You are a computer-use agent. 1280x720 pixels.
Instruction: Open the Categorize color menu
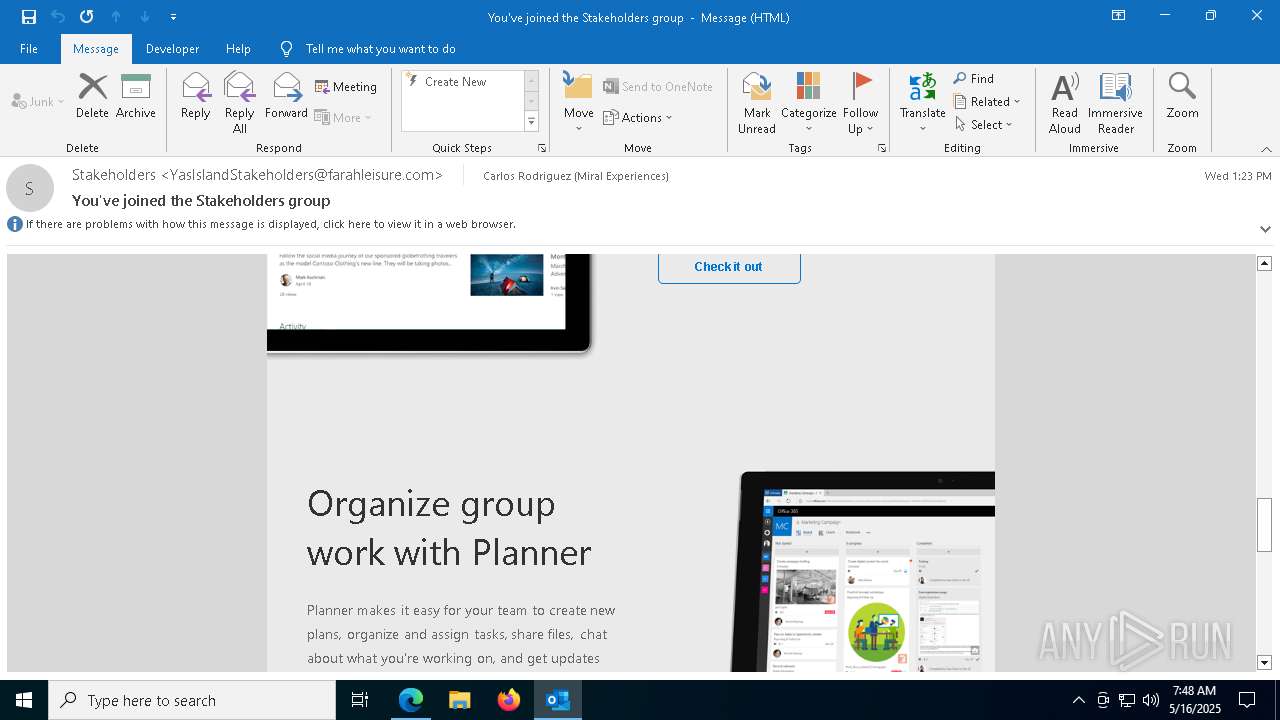(x=808, y=103)
